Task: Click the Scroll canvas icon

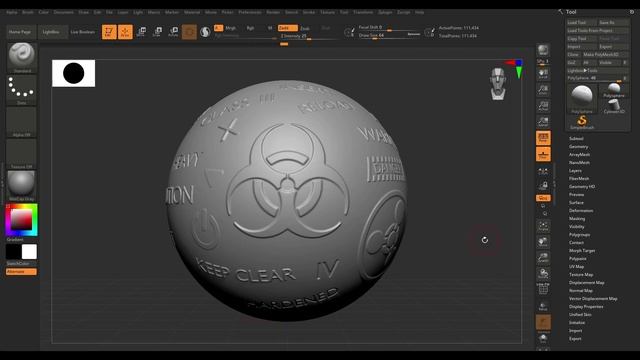Action: tap(543, 73)
